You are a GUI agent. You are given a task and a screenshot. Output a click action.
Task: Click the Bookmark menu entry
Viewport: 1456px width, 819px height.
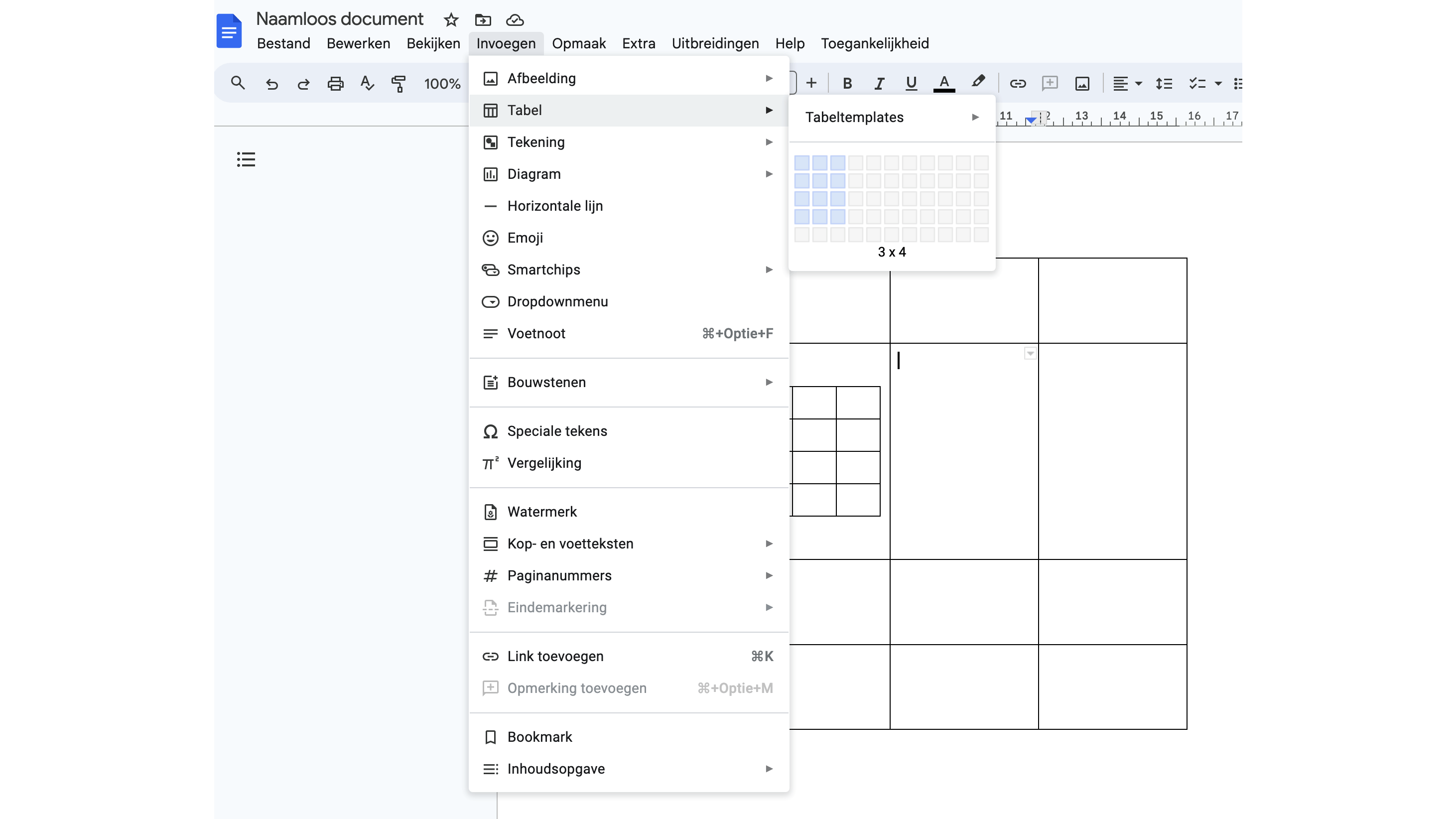point(539,737)
